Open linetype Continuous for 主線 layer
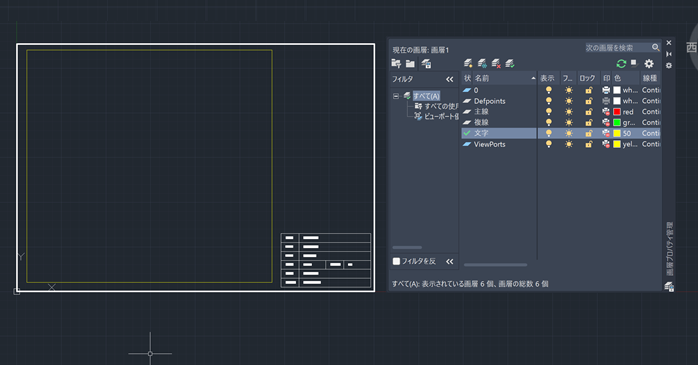698x365 pixels. pos(651,112)
